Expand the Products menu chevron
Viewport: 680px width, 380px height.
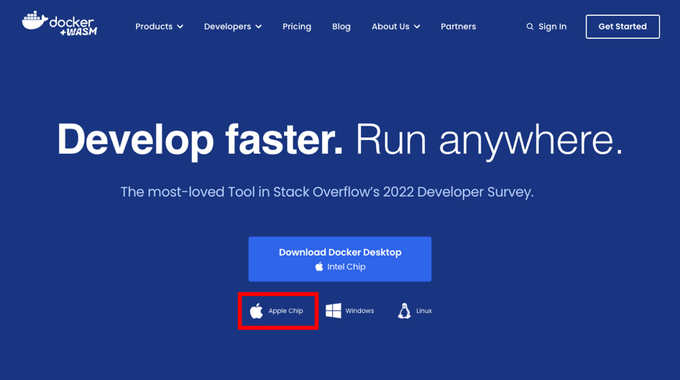[180, 27]
